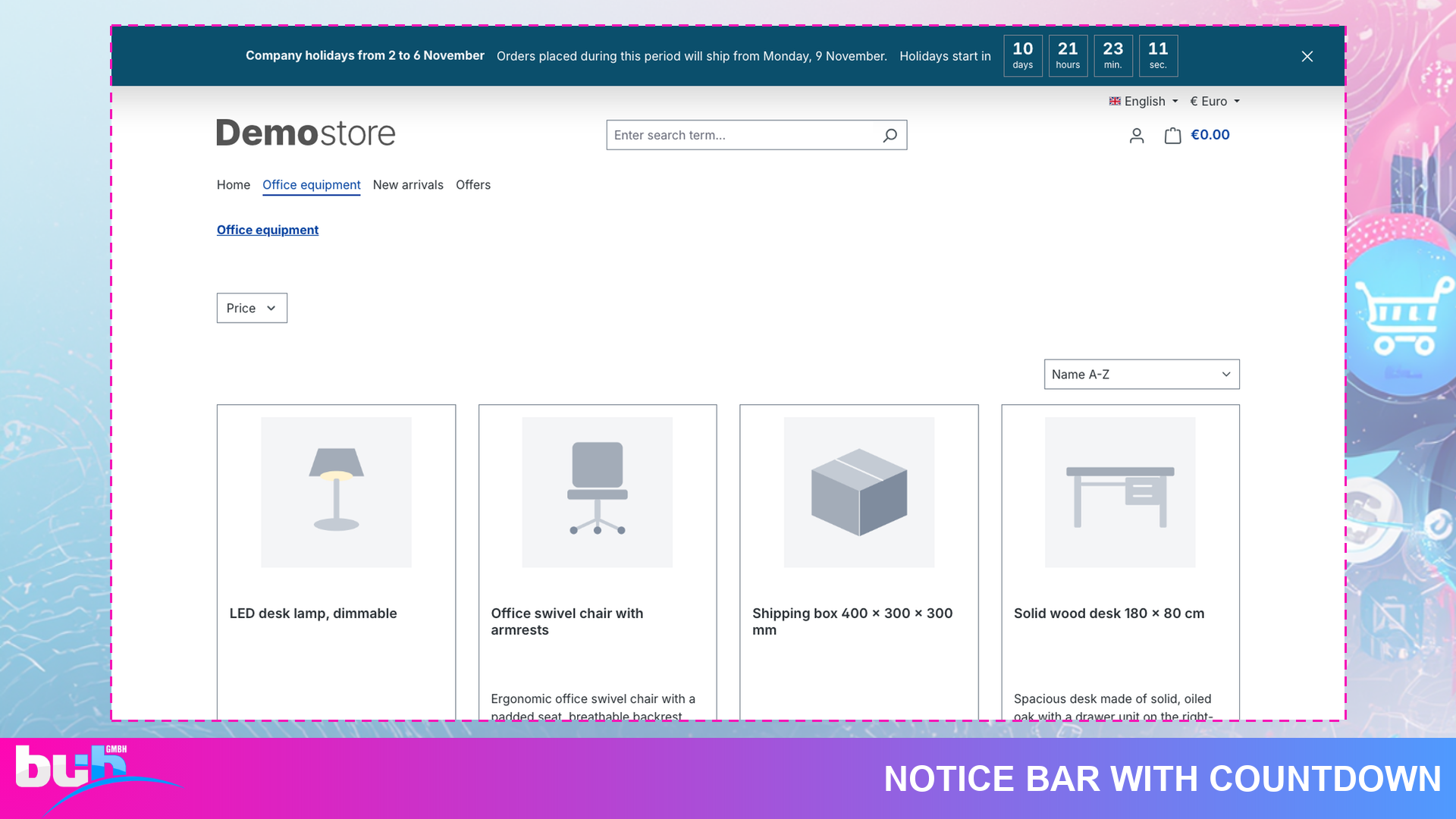The height and width of the screenshot is (819, 1456).
Task: Click the Office equipment breadcrumb link
Action: pyautogui.click(x=268, y=230)
